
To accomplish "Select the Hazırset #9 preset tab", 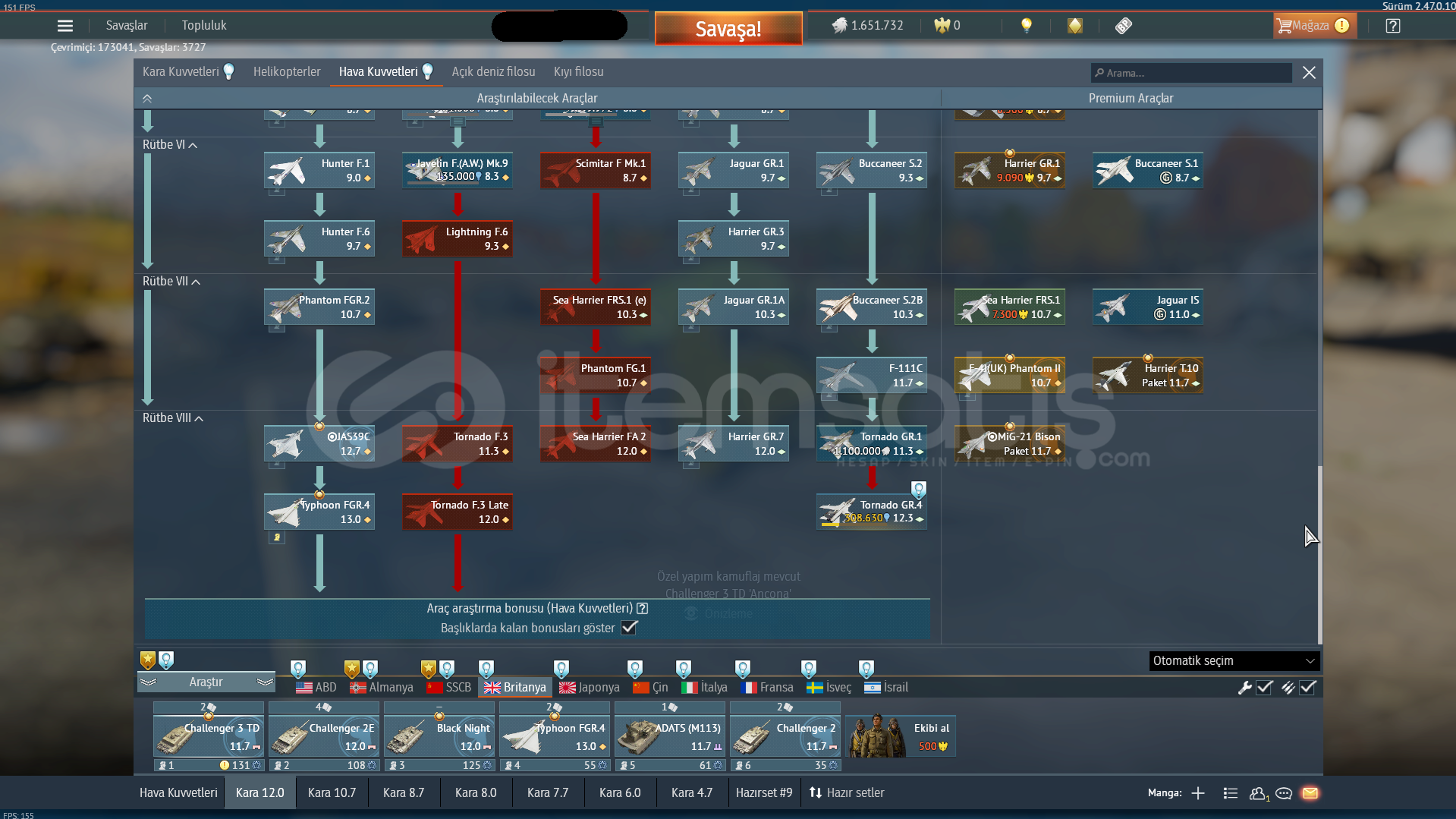I will 764,793.
